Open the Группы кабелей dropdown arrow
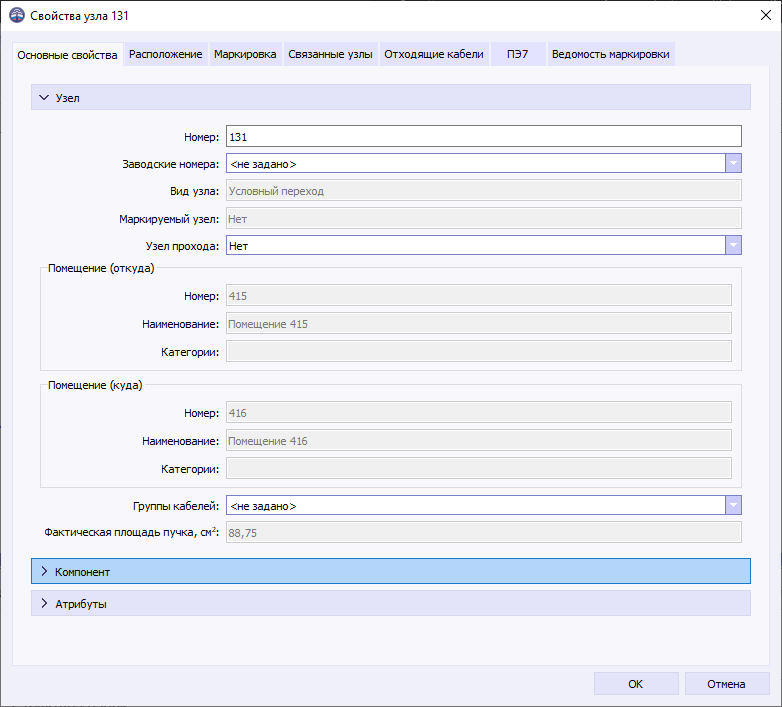The height and width of the screenshot is (707, 782). 733,506
